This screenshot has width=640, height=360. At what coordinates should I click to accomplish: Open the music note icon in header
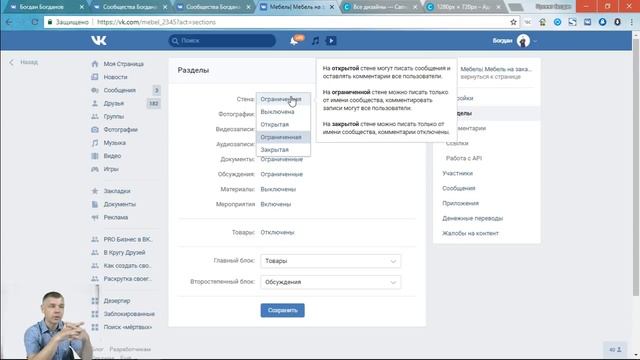pyautogui.click(x=315, y=40)
